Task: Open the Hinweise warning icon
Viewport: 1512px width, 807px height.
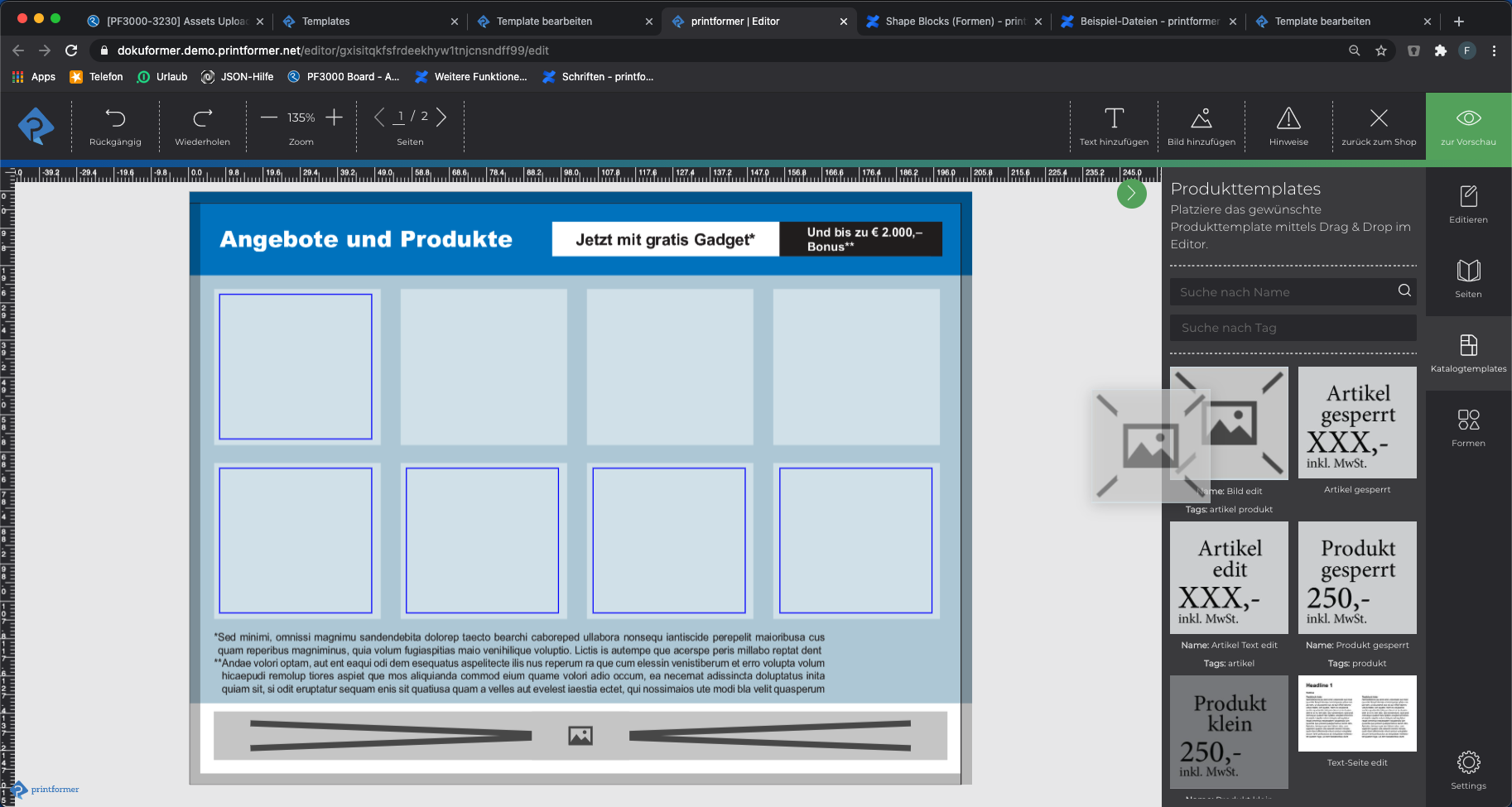Action: pyautogui.click(x=1288, y=118)
